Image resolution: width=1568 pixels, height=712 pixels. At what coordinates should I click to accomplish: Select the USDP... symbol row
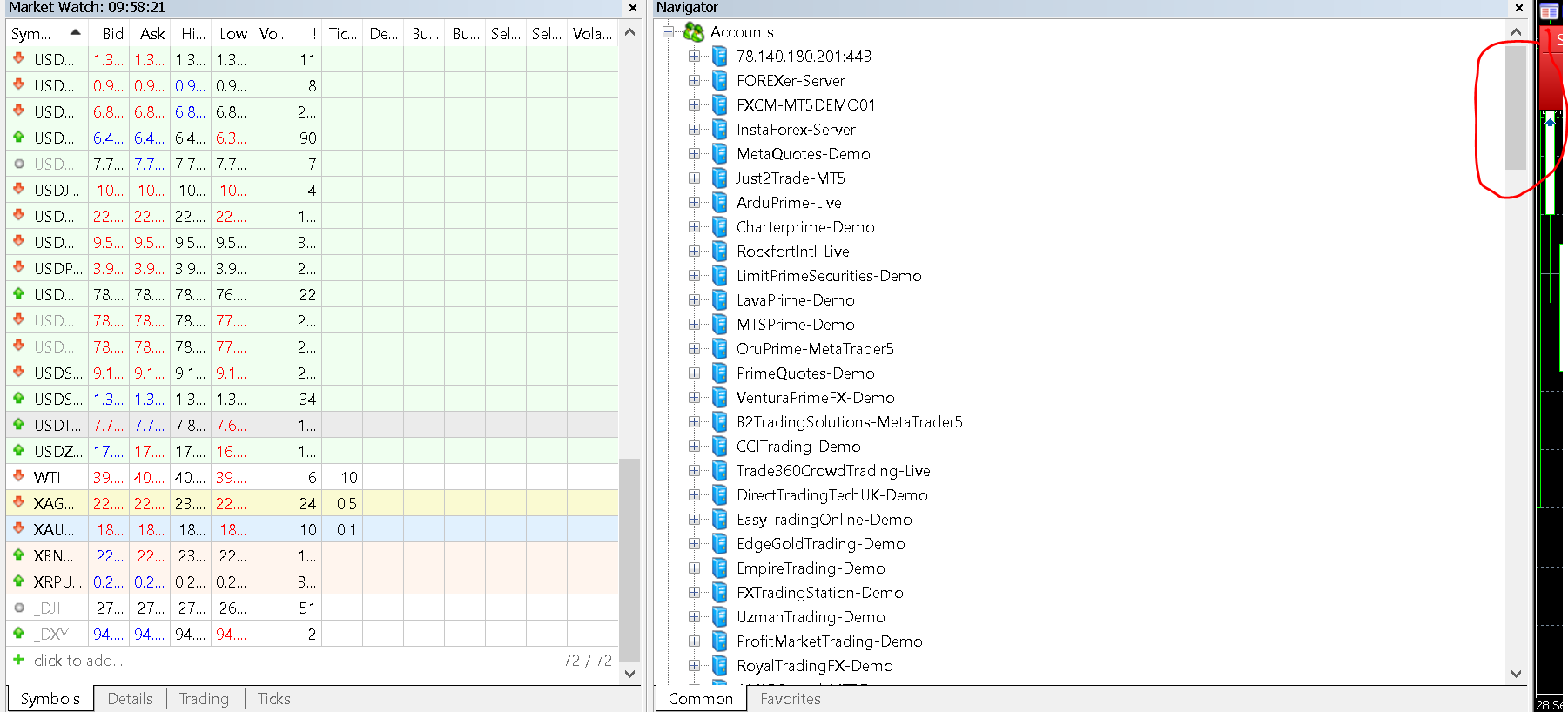(313, 268)
